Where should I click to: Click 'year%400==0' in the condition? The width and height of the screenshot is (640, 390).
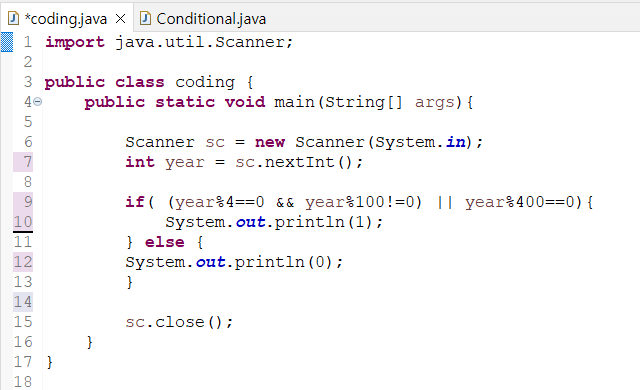pyautogui.click(x=520, y=202)
